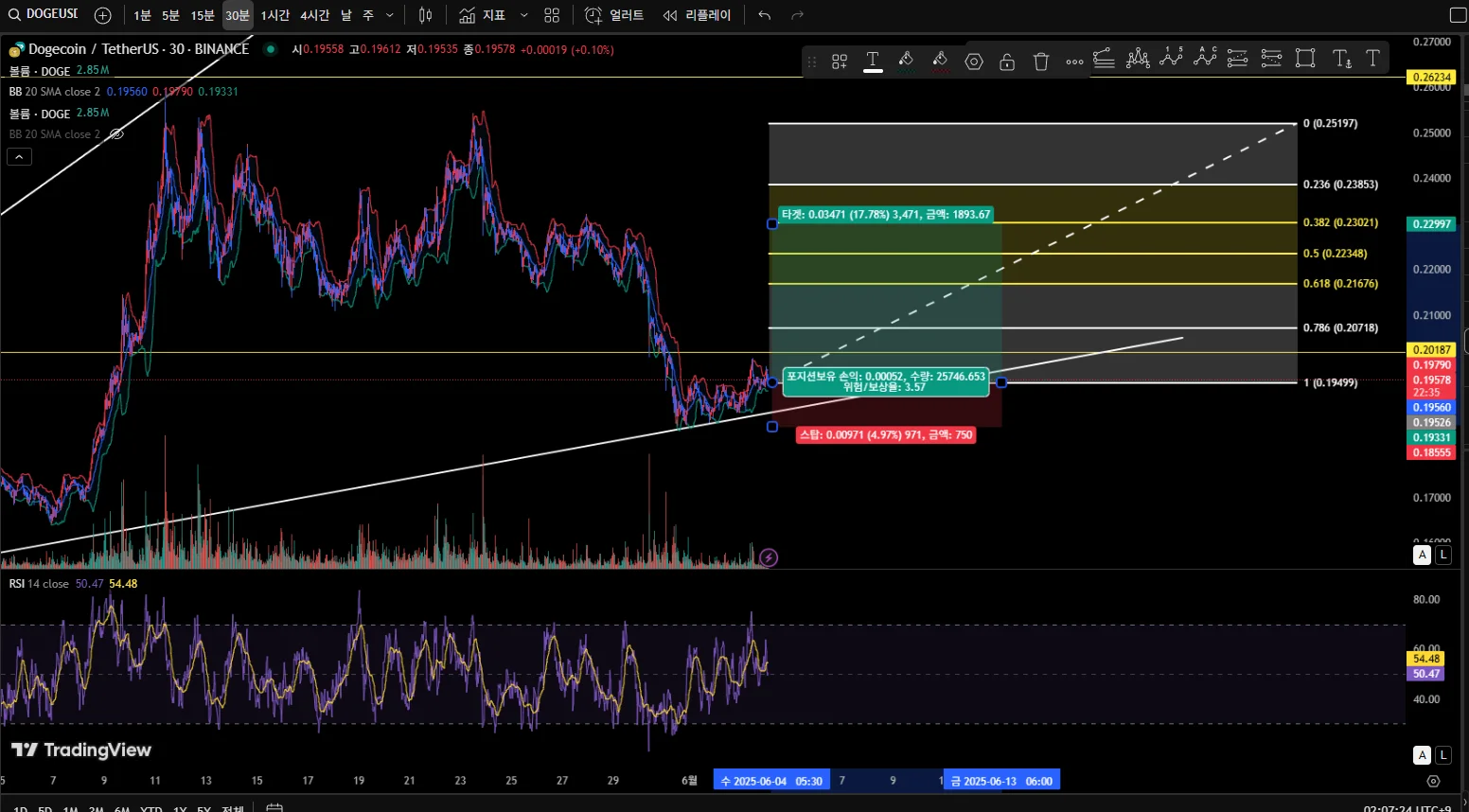Image resolution: width=1469 pixels, height=812 pixels.
Task: Click the 0.22997 green price axis label
Action: coord(1432,224)
